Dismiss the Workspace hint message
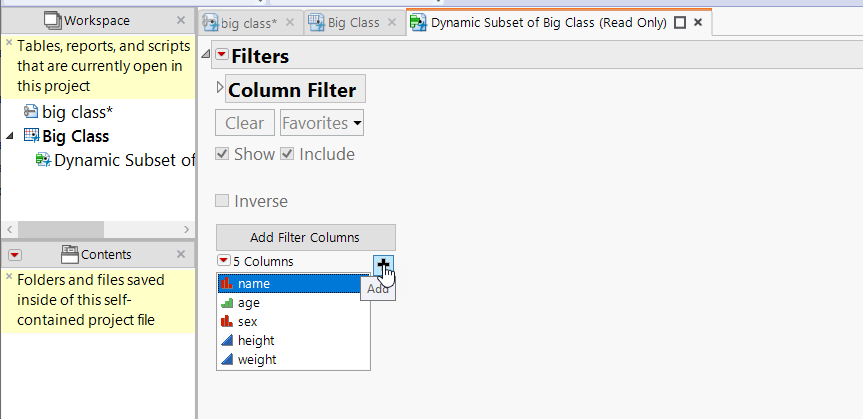863x419 pixels. pos(9,43)
